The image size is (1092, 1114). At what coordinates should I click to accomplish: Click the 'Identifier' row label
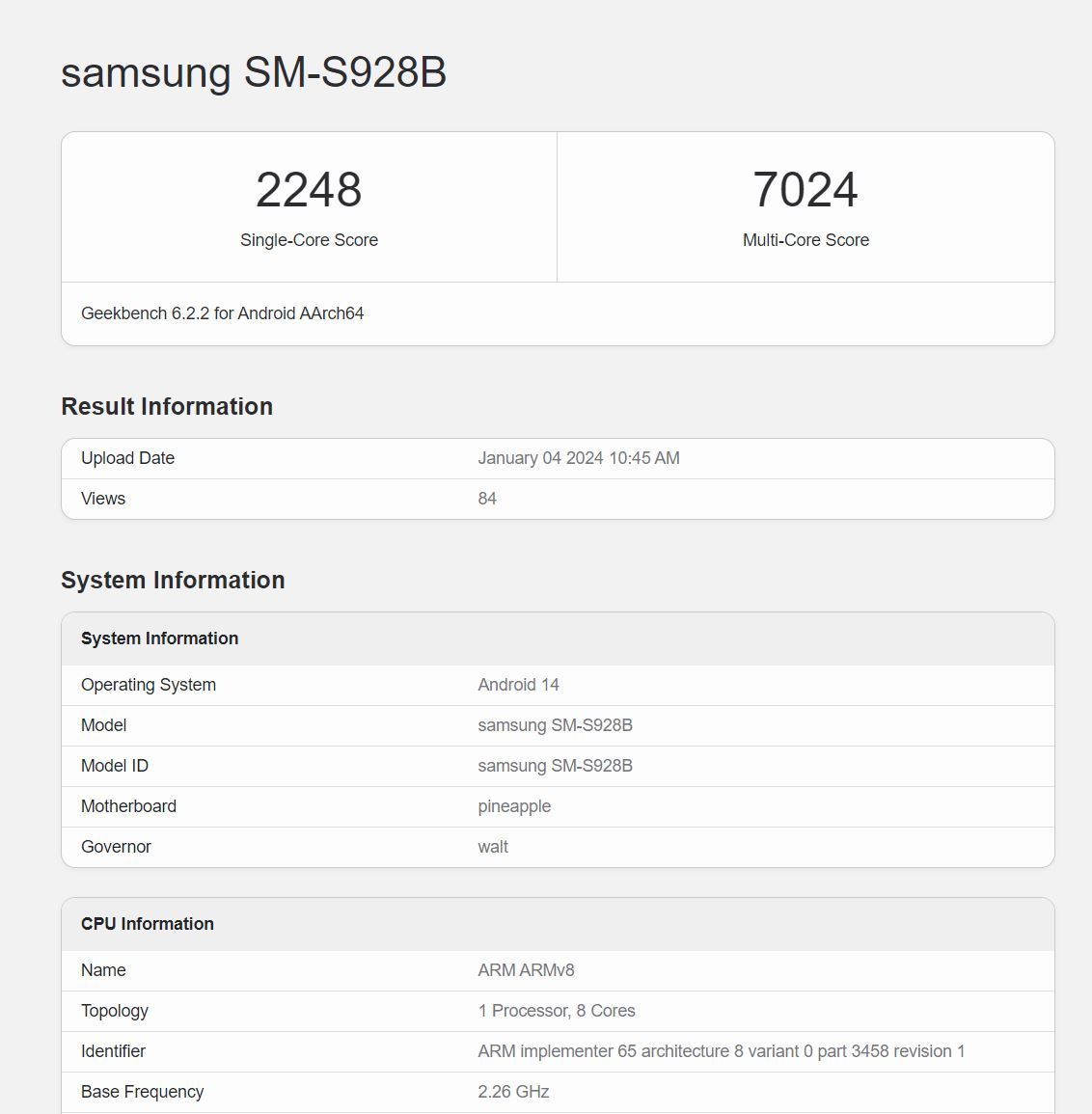coord(113,1051)
